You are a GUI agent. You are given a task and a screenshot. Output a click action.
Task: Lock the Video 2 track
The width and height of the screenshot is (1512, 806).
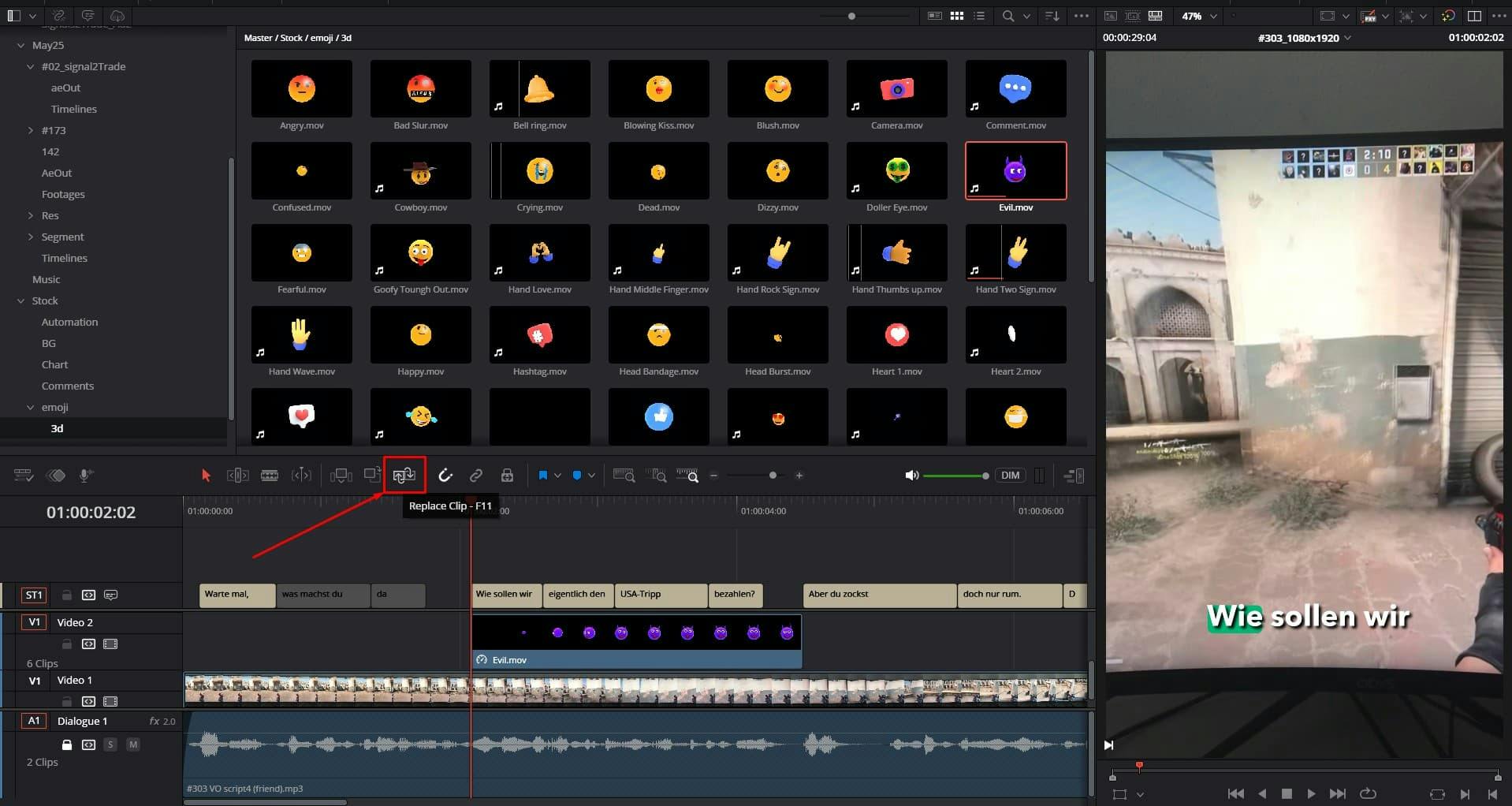point(67,644)
